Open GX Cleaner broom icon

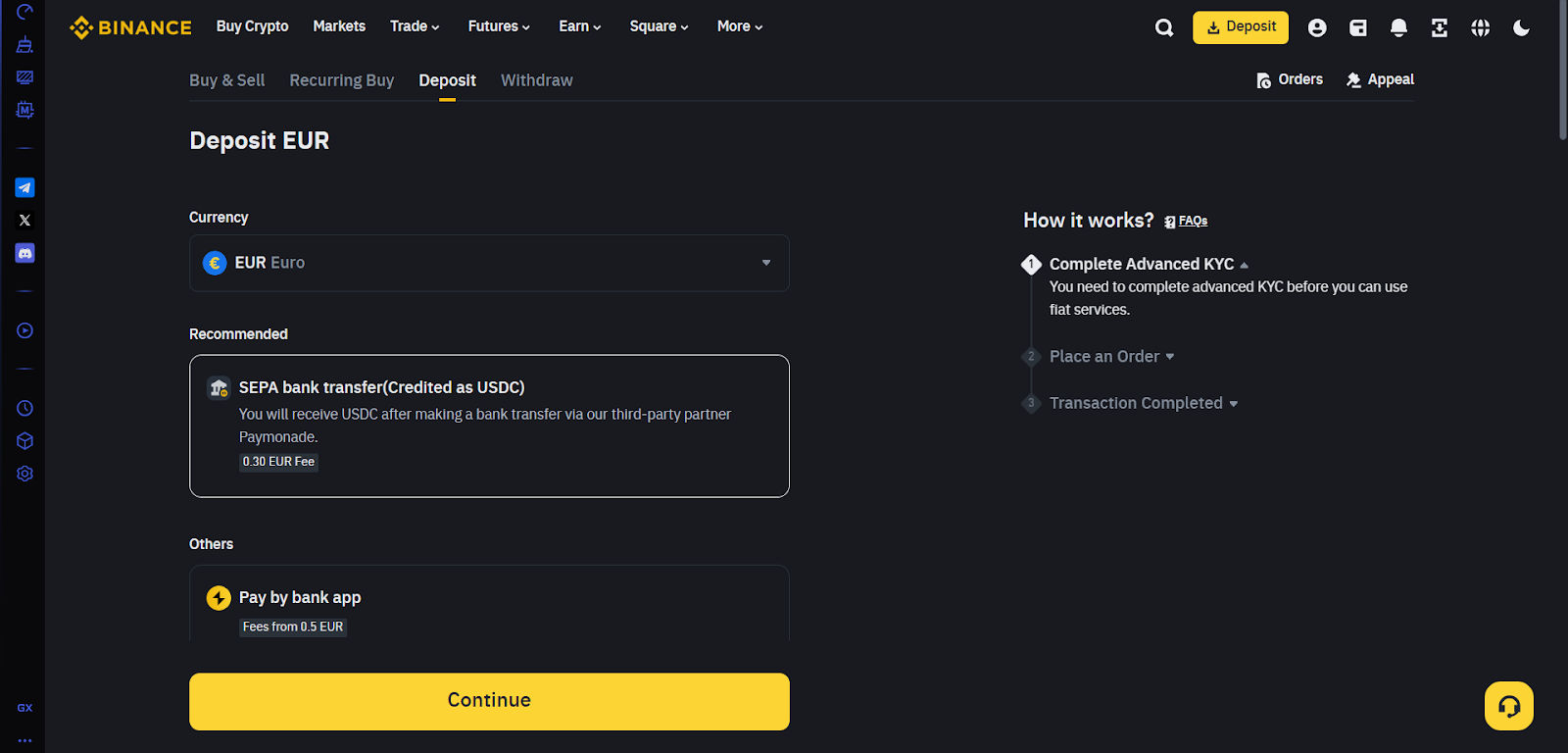click(x=24, y=44)
